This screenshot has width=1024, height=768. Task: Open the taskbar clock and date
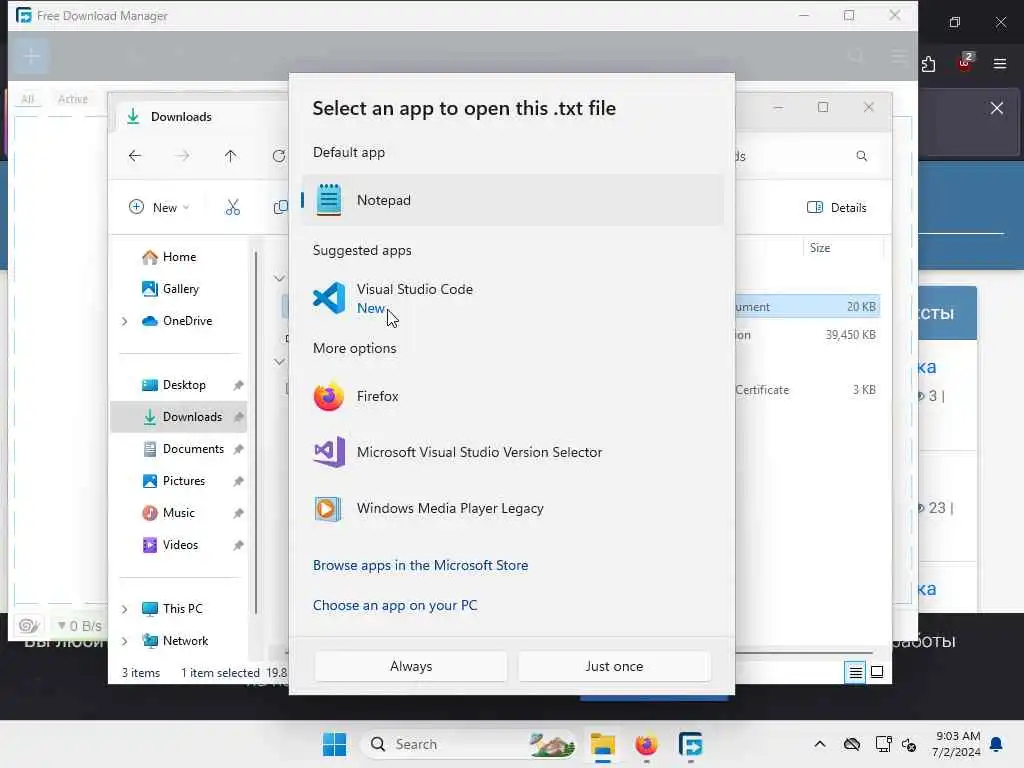[956, 744]
